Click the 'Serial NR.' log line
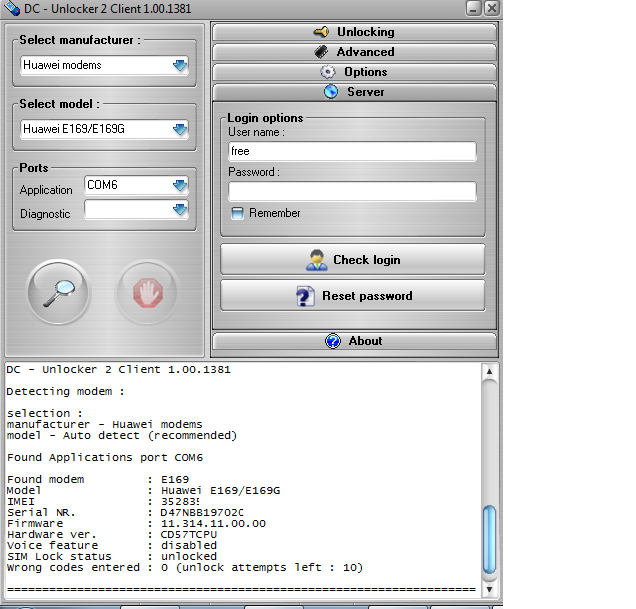This screenshot has width=636, height=609. (125, 512)
